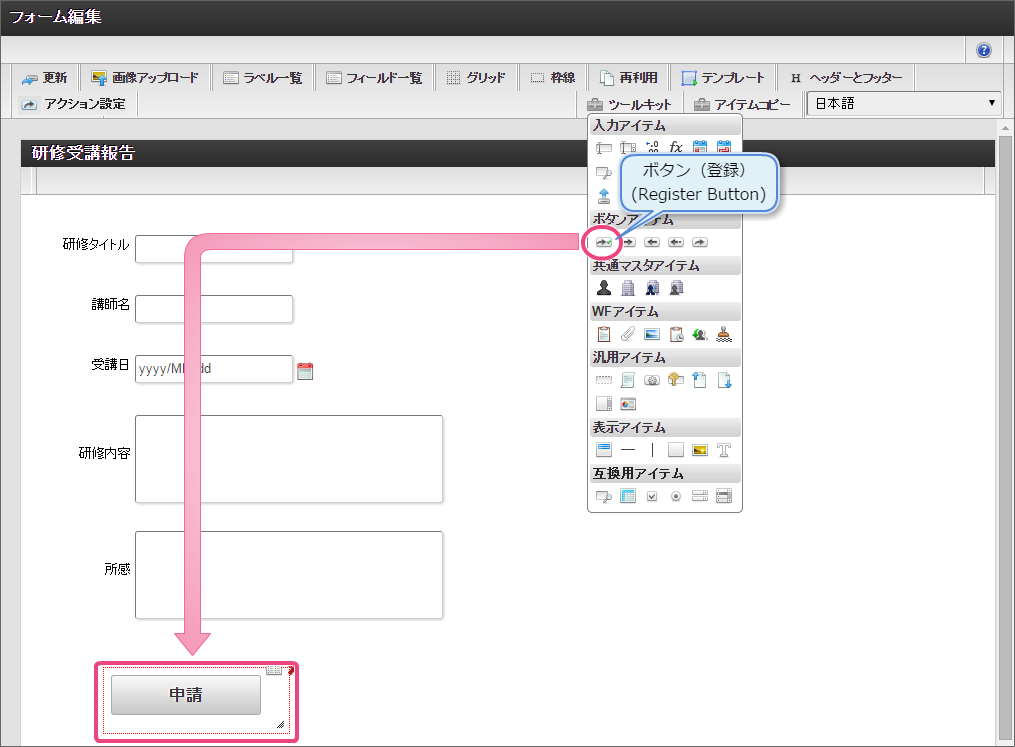Image resolution: width=1015 pixels, height=747 pixels.
Task: Select the blue heading display item
Action: 604,449
